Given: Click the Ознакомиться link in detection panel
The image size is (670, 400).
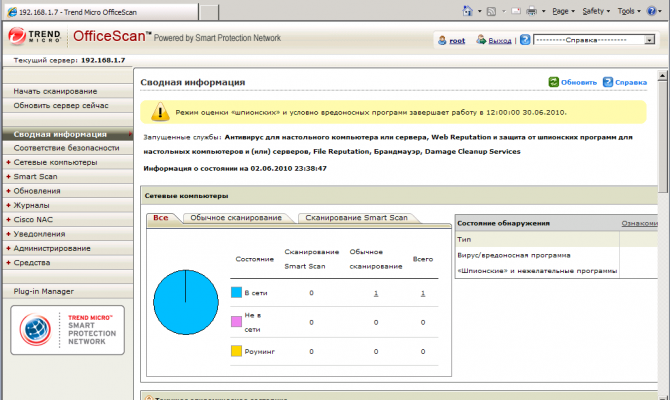Looking at the screenshot, I should click(639, 224).
